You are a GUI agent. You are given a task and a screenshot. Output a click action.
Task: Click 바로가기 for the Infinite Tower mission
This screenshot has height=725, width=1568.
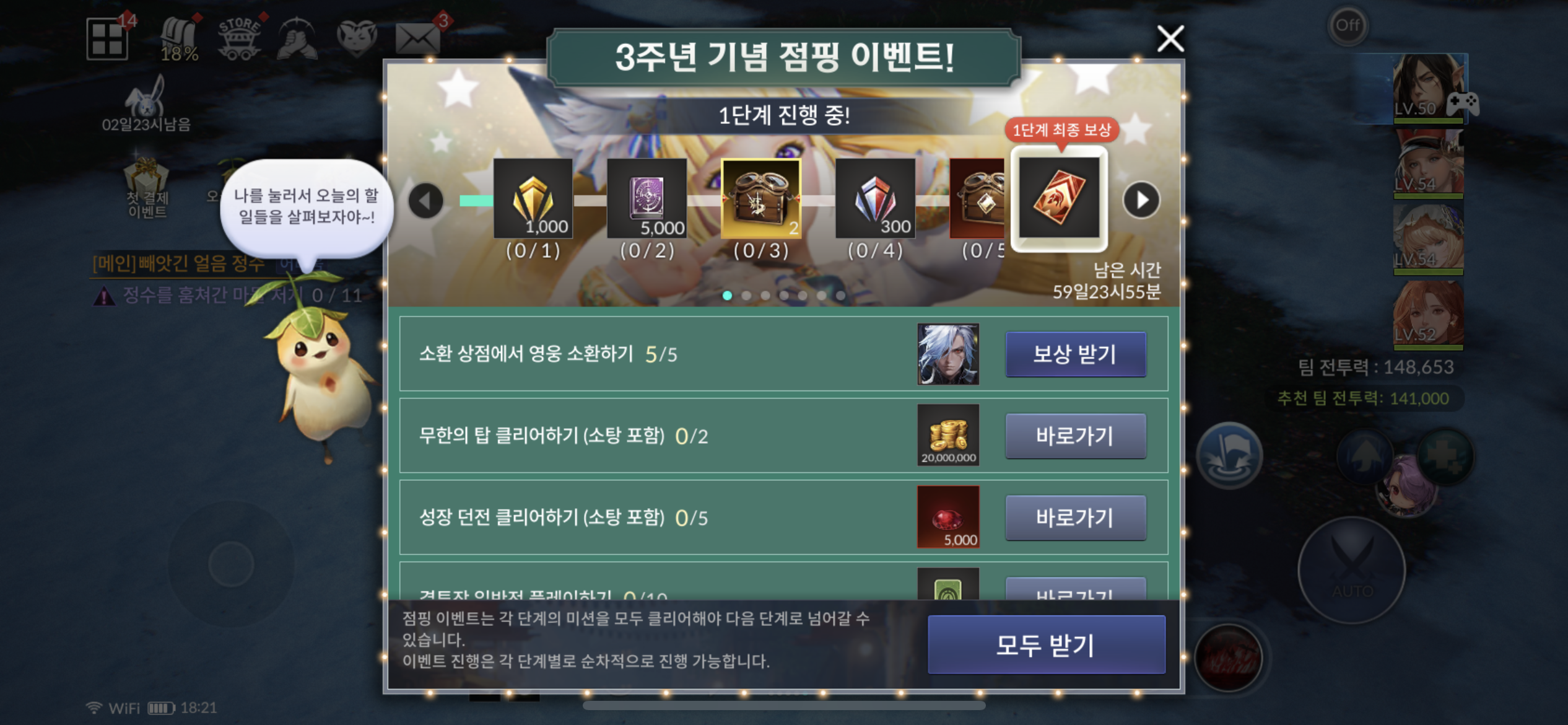click(x=1076, y=436)
